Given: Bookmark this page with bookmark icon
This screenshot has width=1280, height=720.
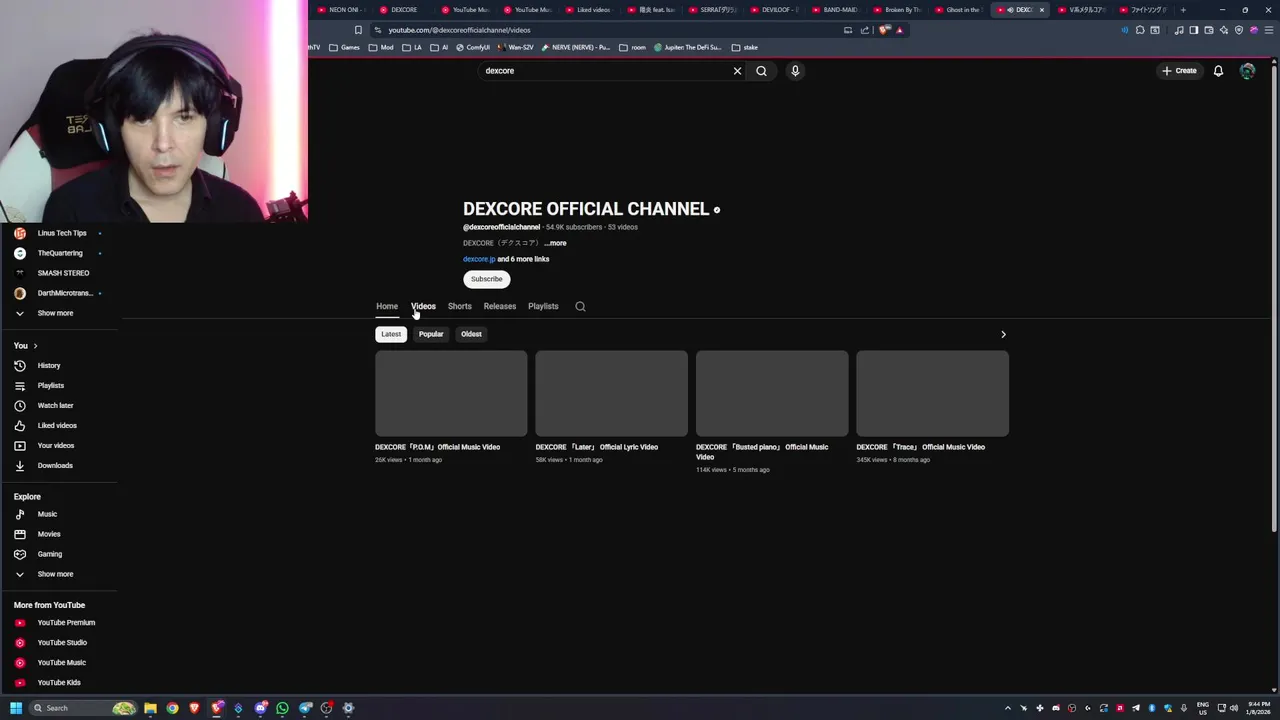Looking at the screenshot, I should point(358,30).
